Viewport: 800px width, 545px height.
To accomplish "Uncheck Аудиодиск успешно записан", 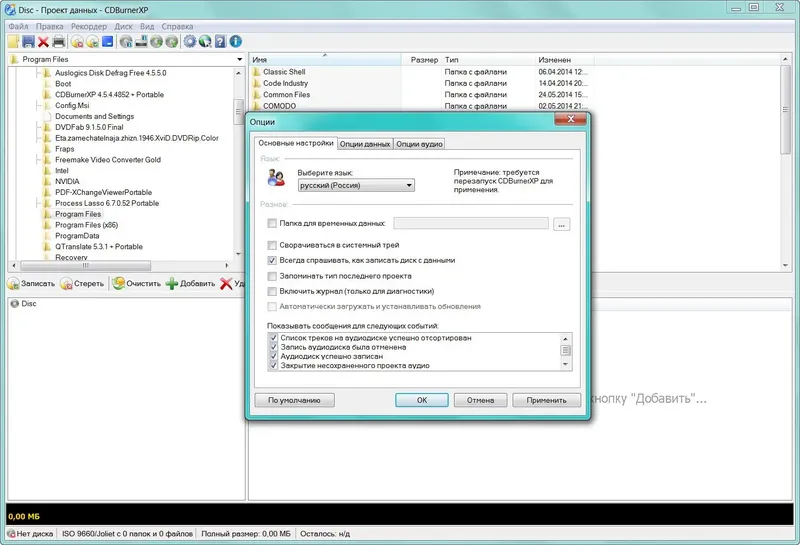I will pos(273,356).
